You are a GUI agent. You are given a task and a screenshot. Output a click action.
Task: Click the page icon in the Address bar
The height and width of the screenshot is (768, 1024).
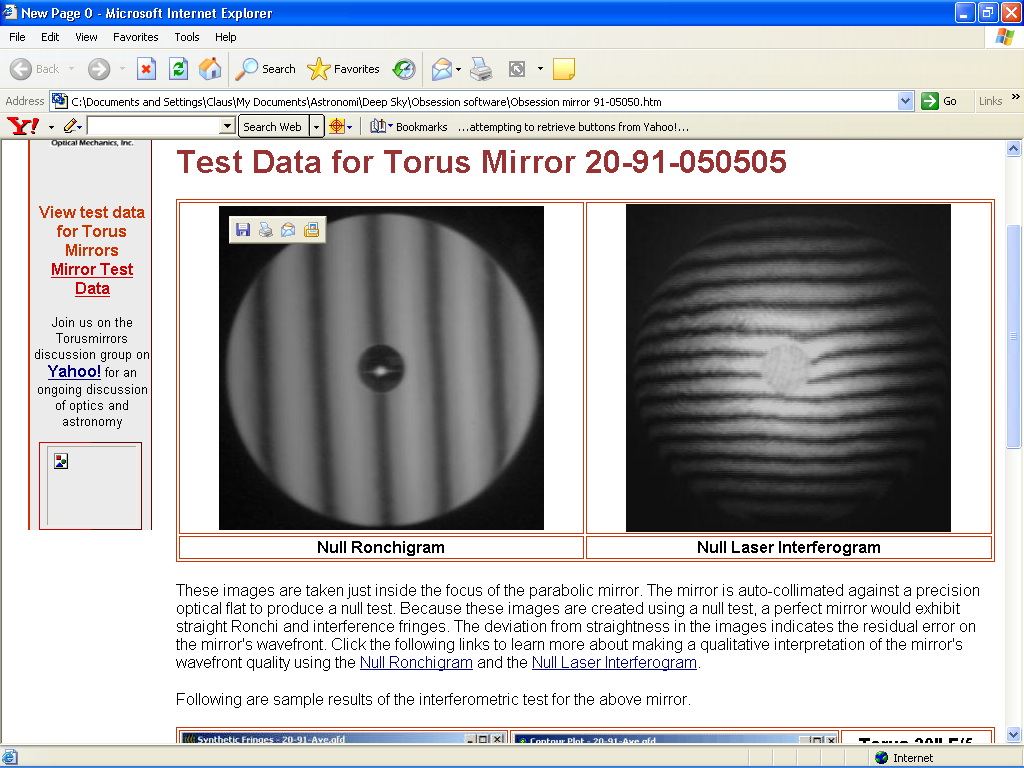(x=59, y=101)
